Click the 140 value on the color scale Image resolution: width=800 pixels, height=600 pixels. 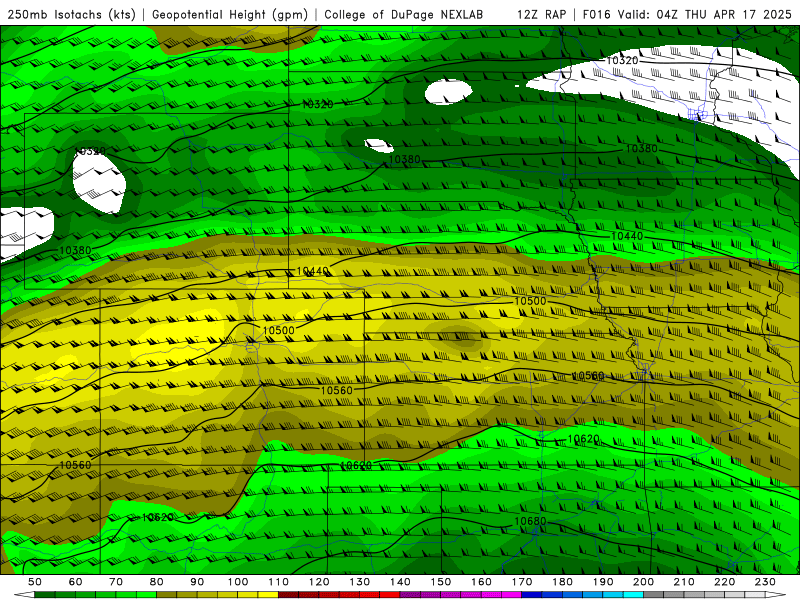400,582
